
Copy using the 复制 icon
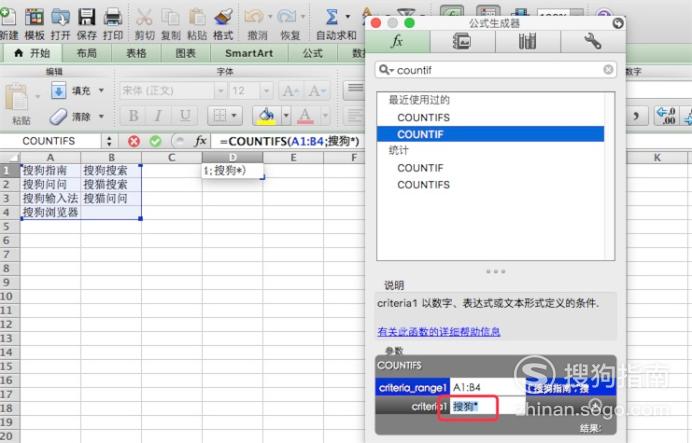(170, 18)
